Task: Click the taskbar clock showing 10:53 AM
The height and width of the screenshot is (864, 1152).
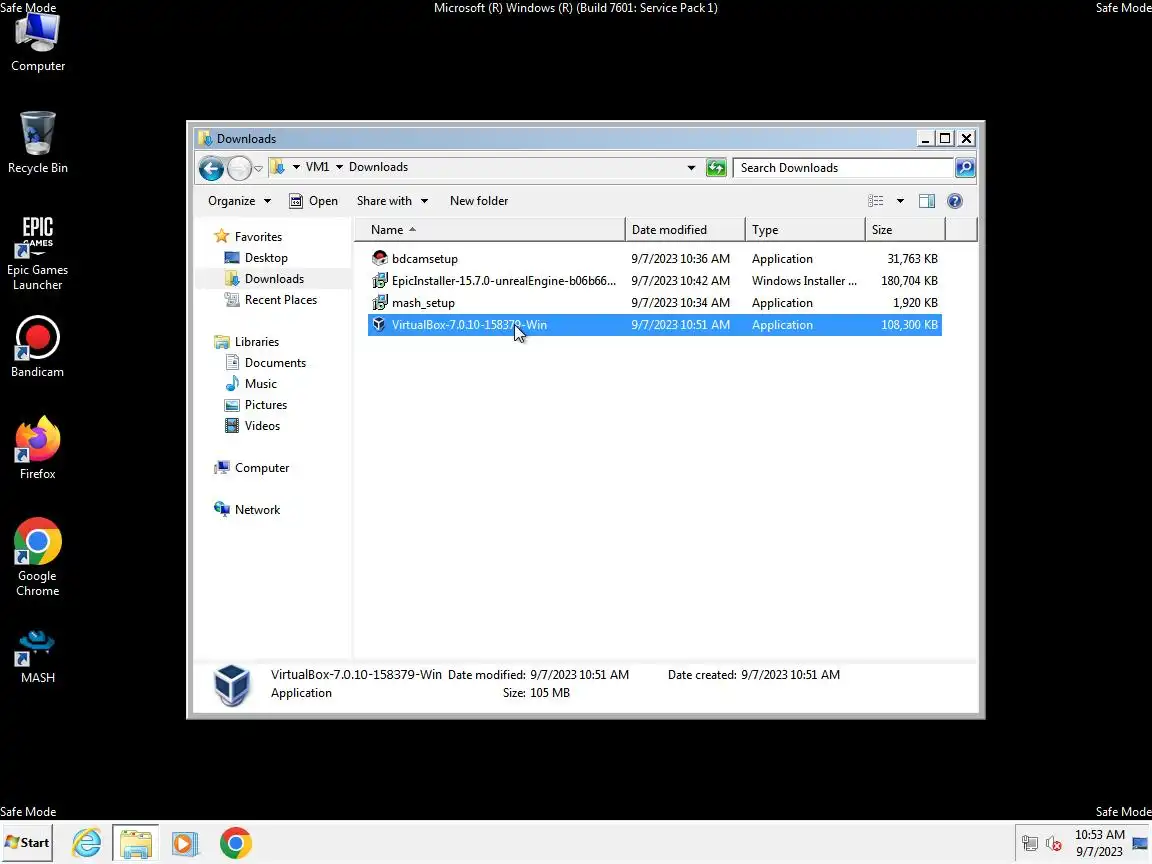Action: [x=1099, y=843]
